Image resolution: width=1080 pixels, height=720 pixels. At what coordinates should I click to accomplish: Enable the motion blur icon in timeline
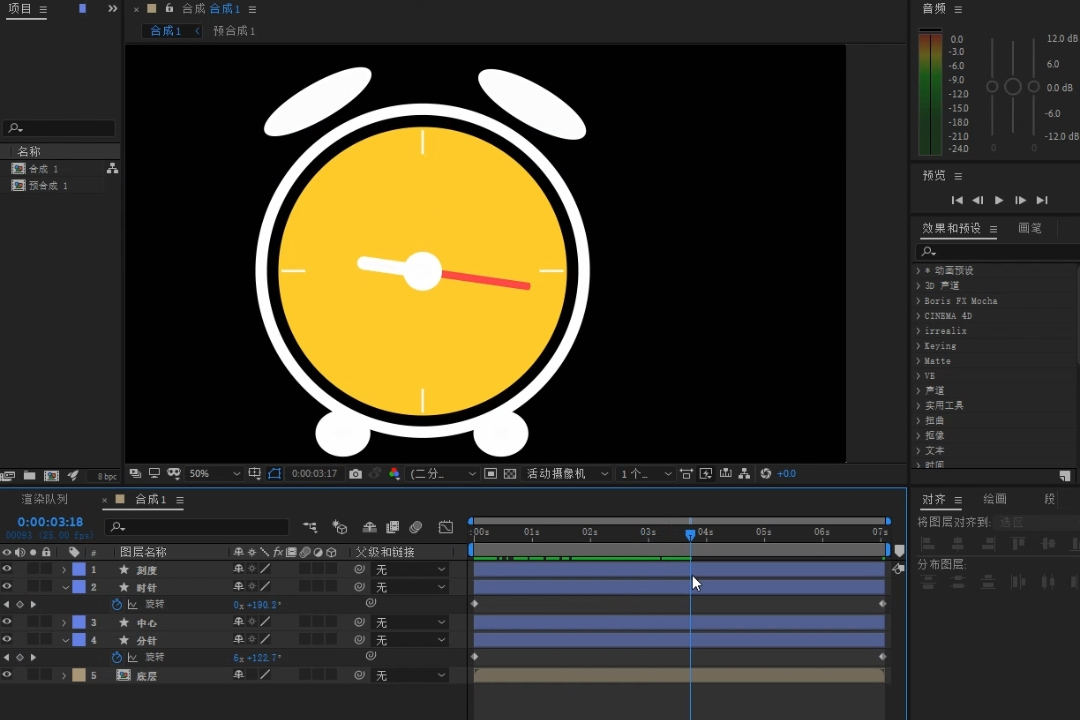pos(415,527)
